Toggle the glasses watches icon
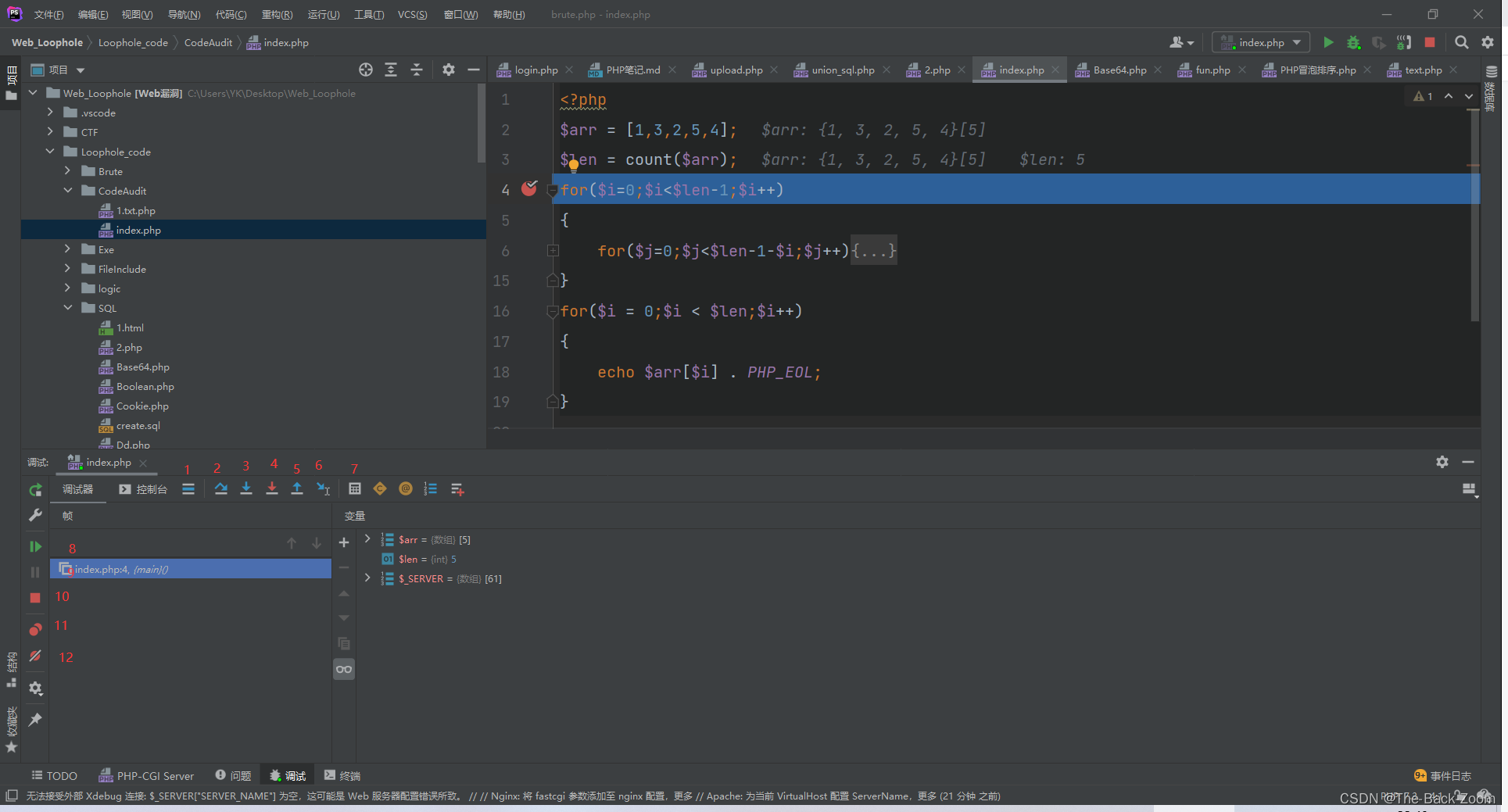This screenshot has height=812, width=1508. point(344,670)
